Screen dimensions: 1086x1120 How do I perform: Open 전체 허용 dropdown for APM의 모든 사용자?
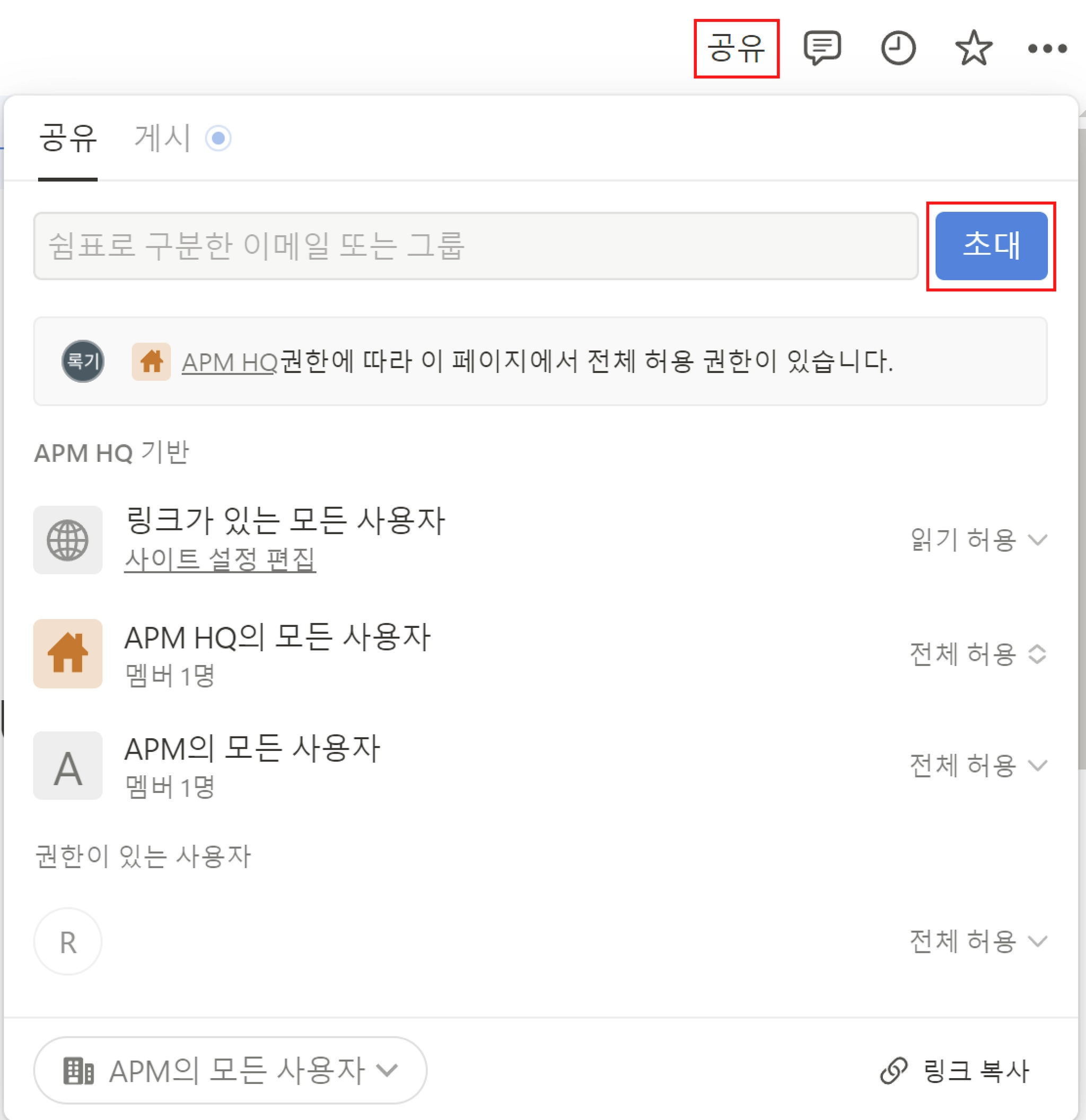pos(977,766)
